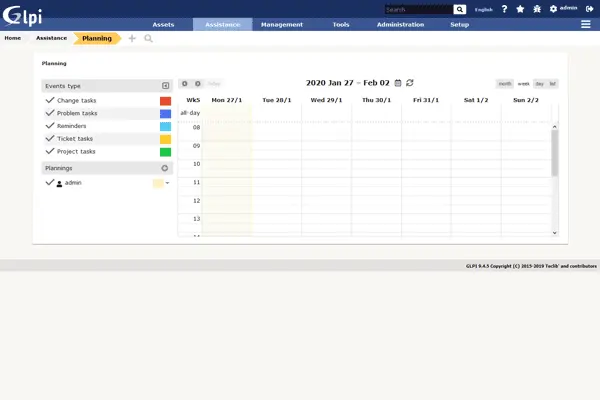Open the Administration menu
This screenshot has width=600, height=400.
click(400, 24)
